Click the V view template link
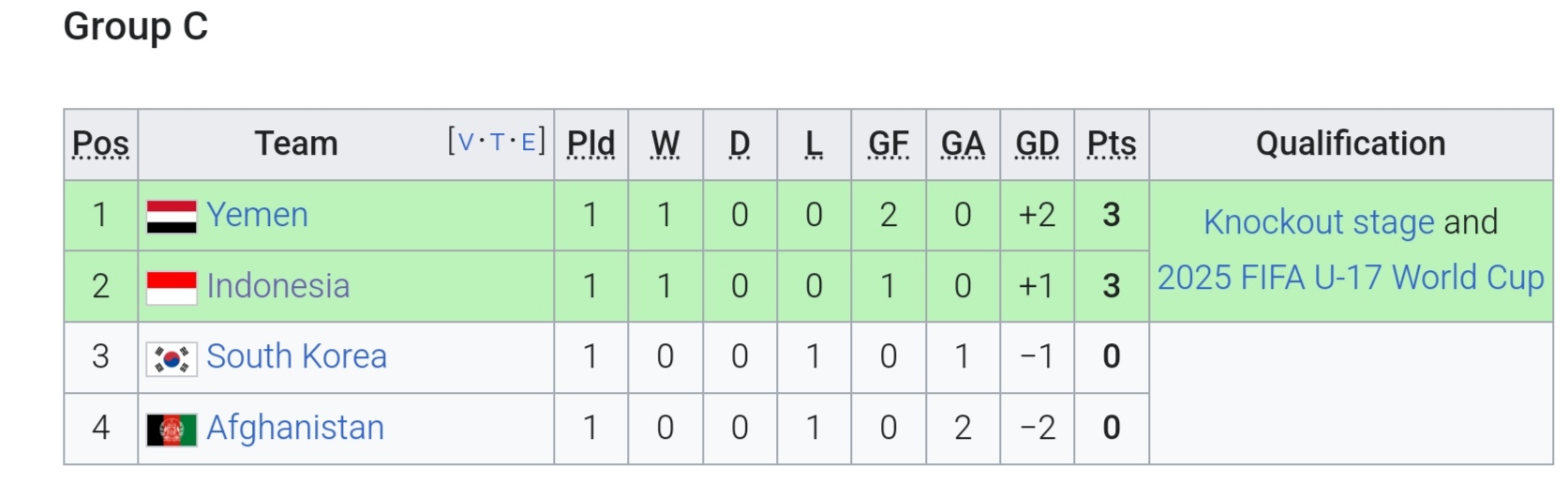The height and width of the screenshot is (483, 1568). [466, 142]
